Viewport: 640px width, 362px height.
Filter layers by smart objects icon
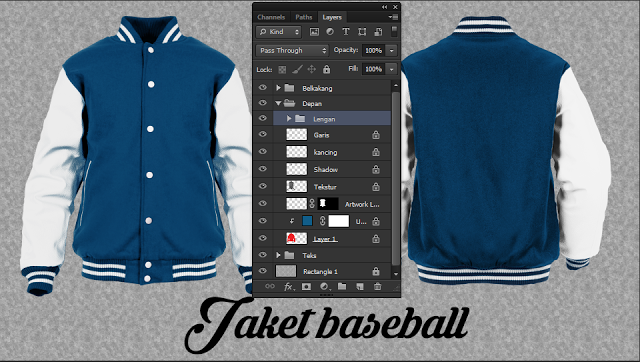[378, 32]
